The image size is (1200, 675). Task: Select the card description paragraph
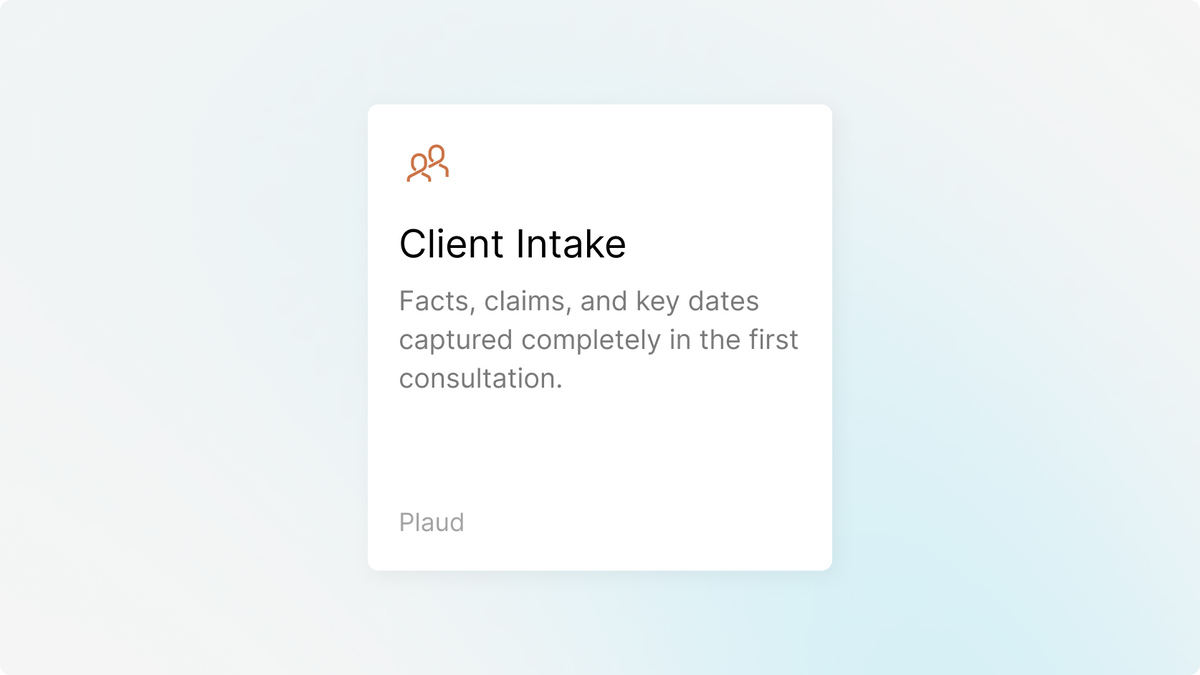coord(599,340)
